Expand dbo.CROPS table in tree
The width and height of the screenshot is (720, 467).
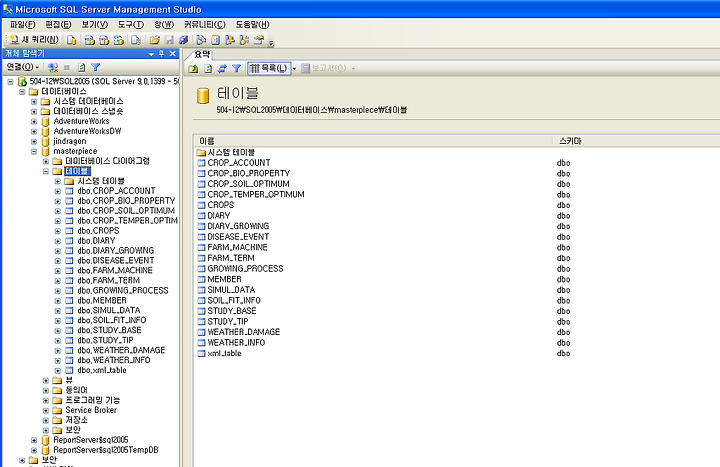58,231
